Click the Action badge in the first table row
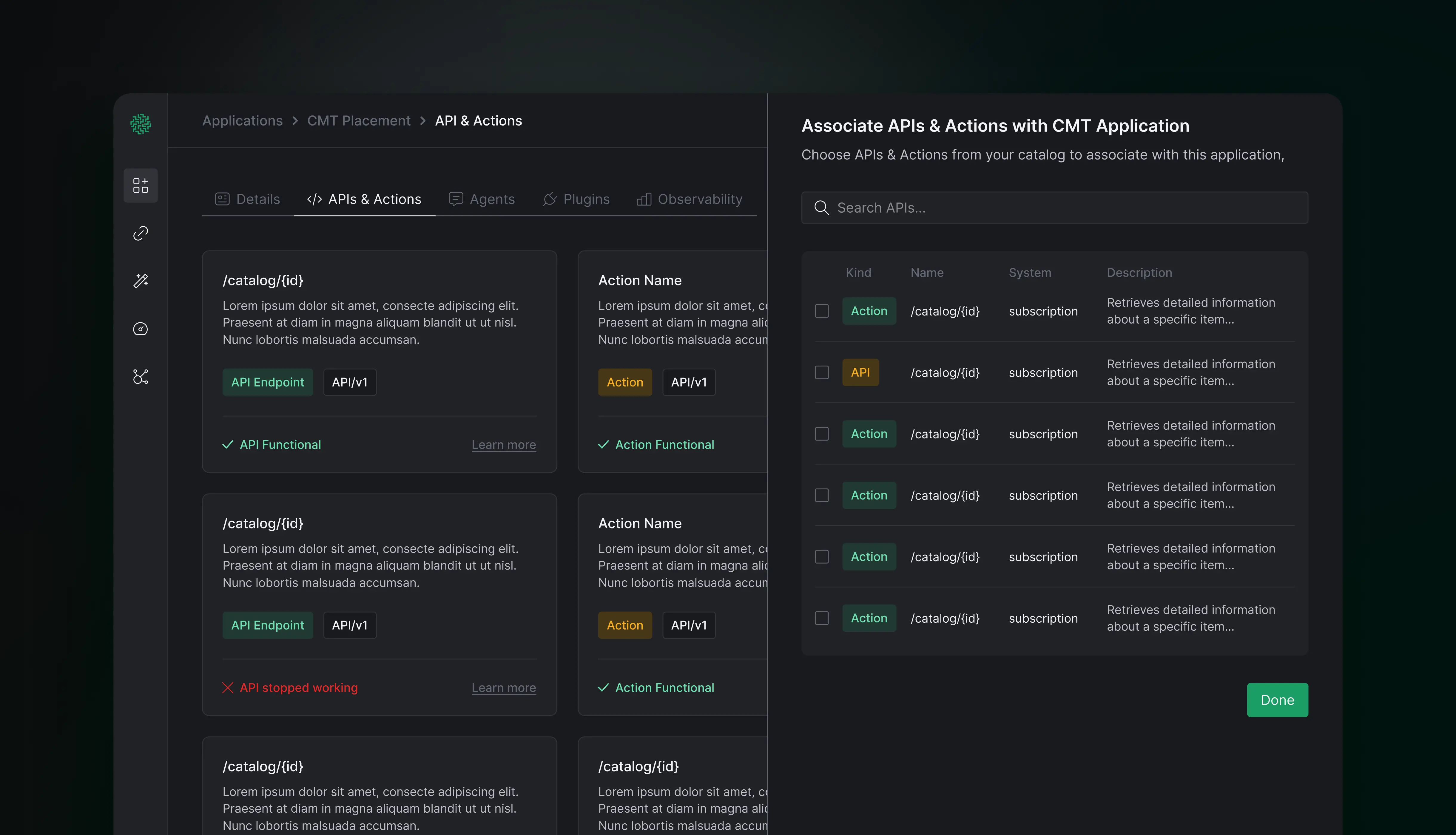The image size is (1456, 835). click(869, 311)
